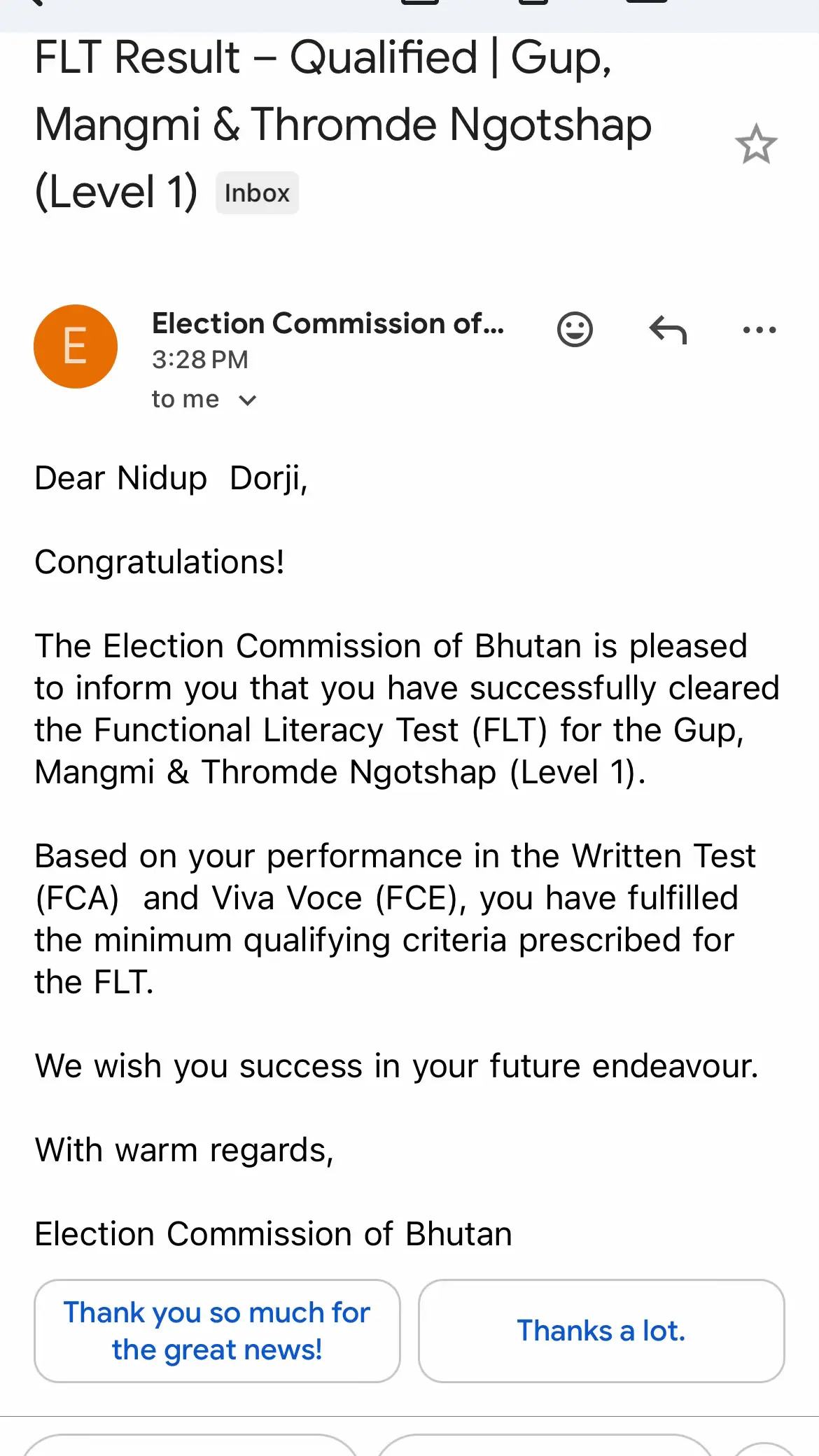The height and width of the screenshot is (1456, 819).
Task: Expand recipient details next to 'to me'
Action: (247, 400)
